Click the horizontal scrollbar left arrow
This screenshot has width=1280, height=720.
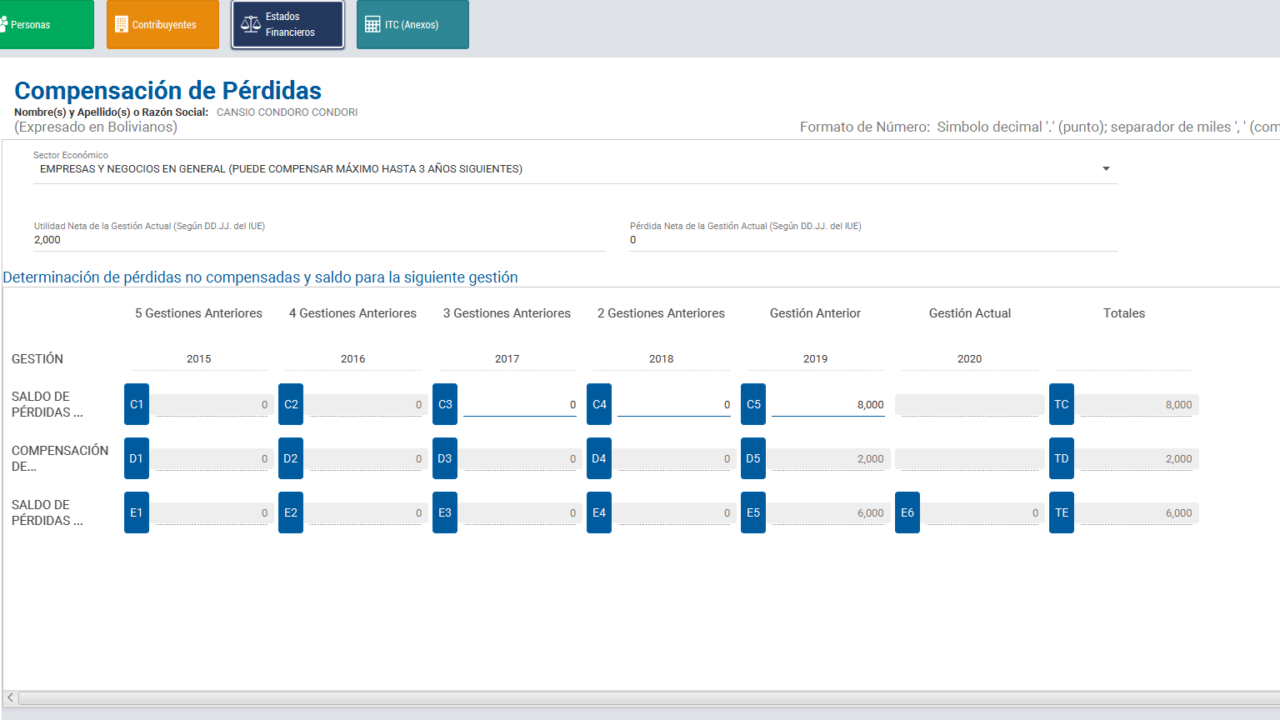[x=10, y=698]
